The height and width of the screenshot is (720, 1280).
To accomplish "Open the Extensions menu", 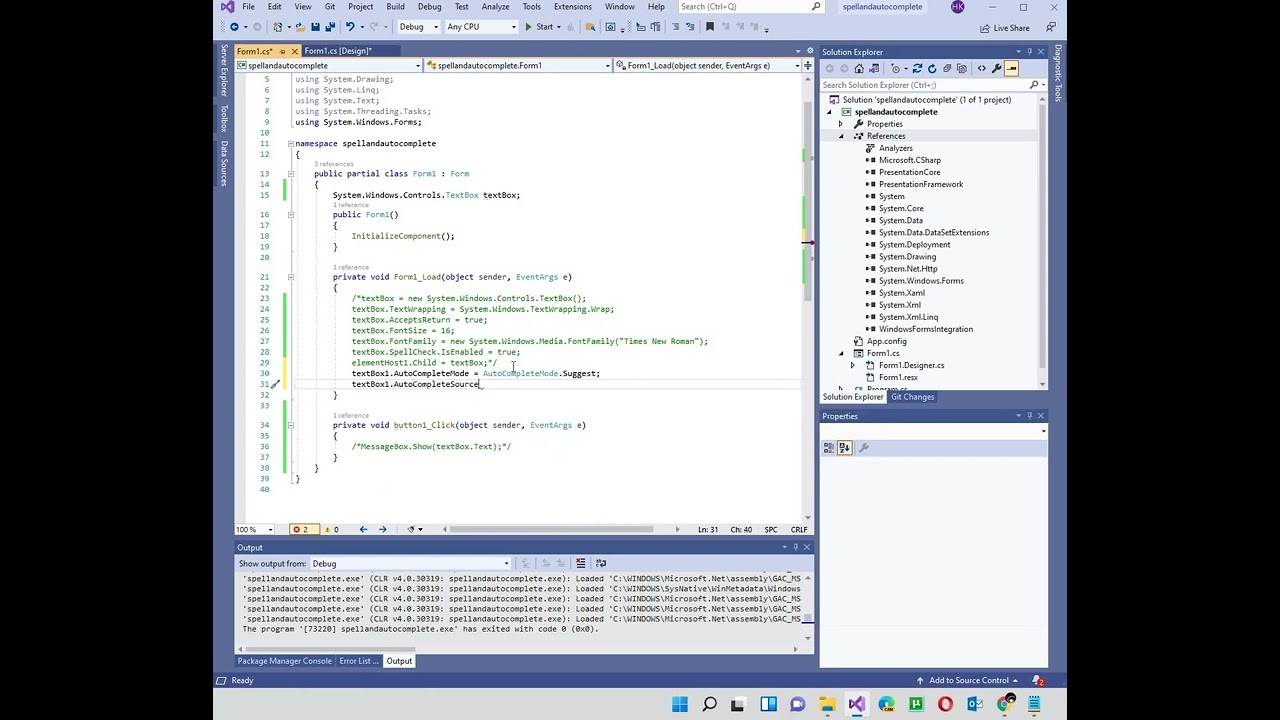I will click(572, 7).
